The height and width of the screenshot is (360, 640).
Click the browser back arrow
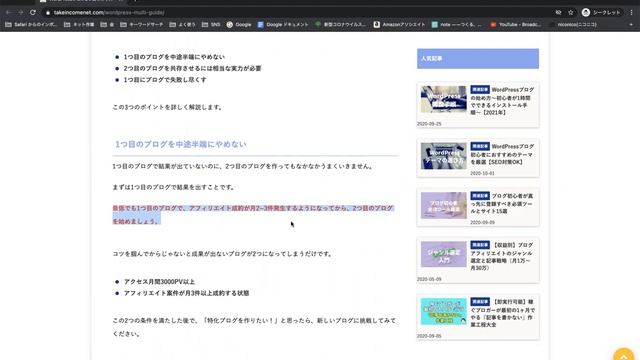pyautogui.click(x=8, y=13)
